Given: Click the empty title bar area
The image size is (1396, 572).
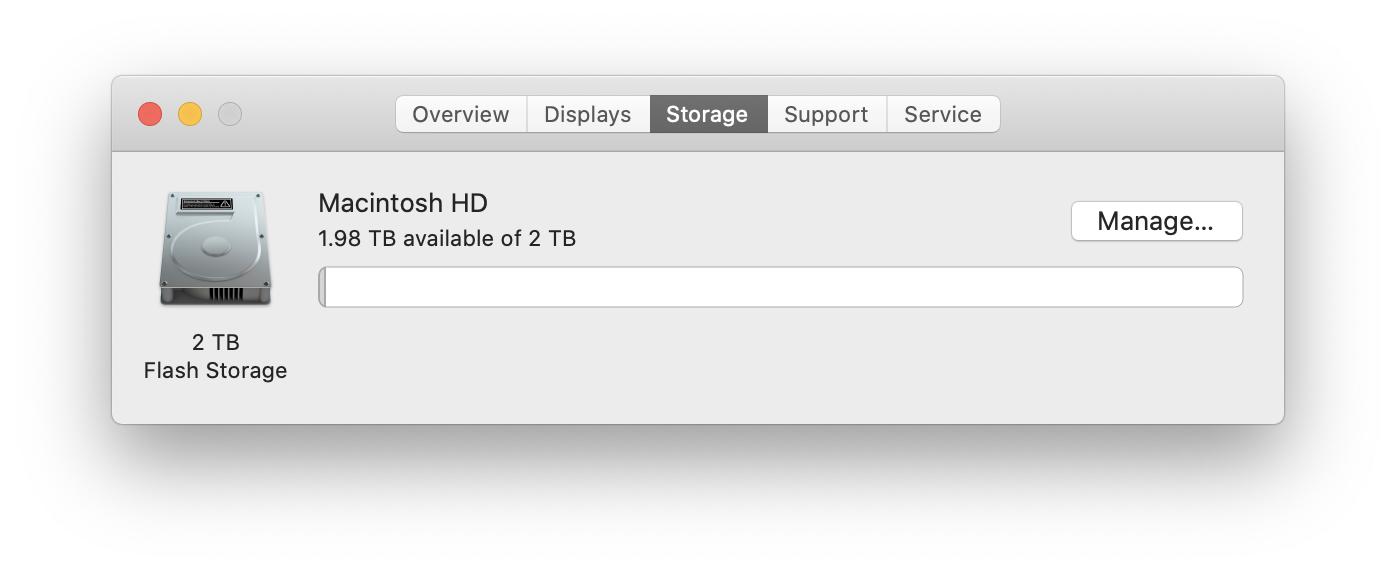Looking at the screenshot, I should (1140, 114).
